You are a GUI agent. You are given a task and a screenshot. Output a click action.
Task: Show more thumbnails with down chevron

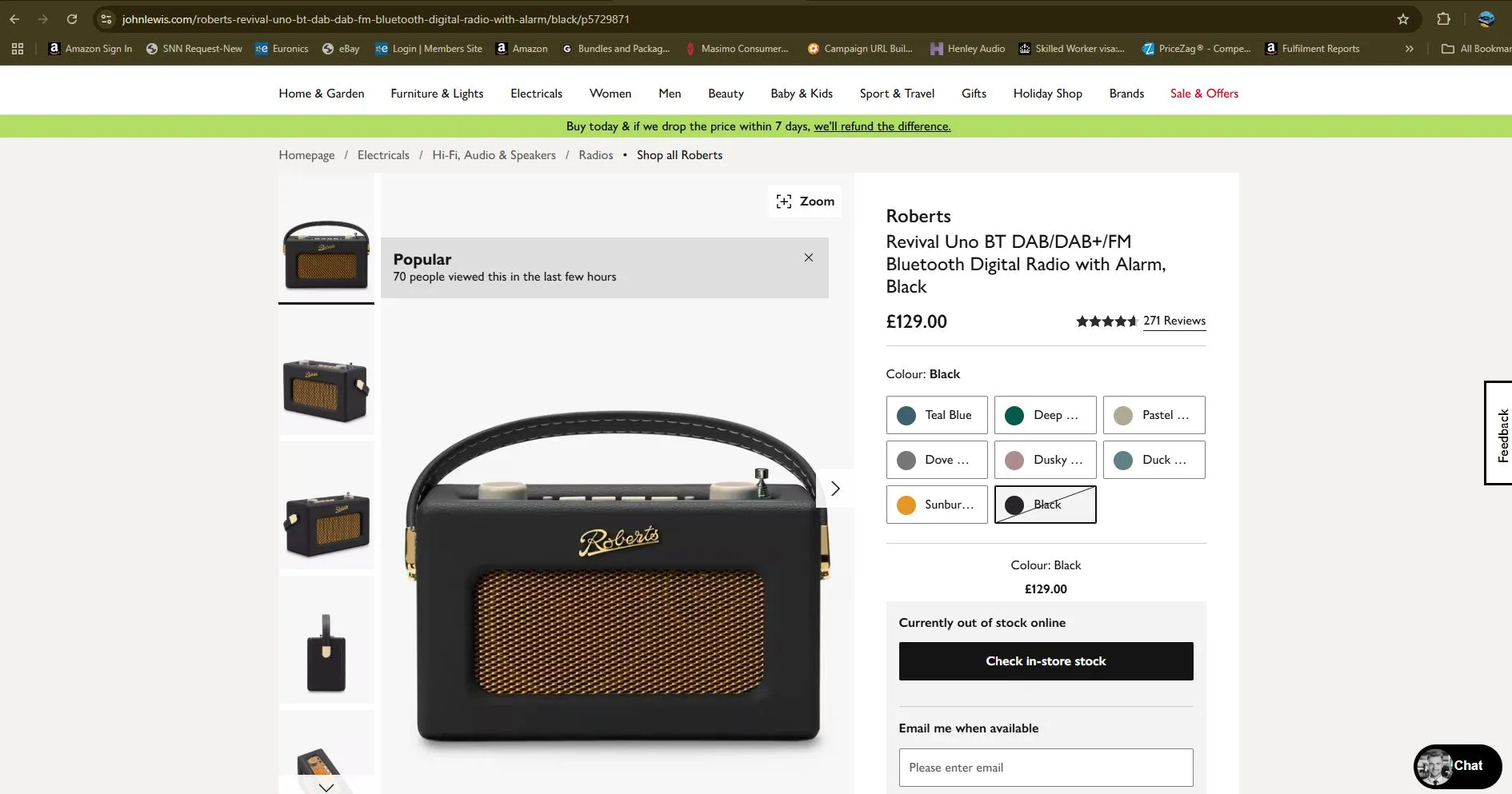[x=326, y=787]
